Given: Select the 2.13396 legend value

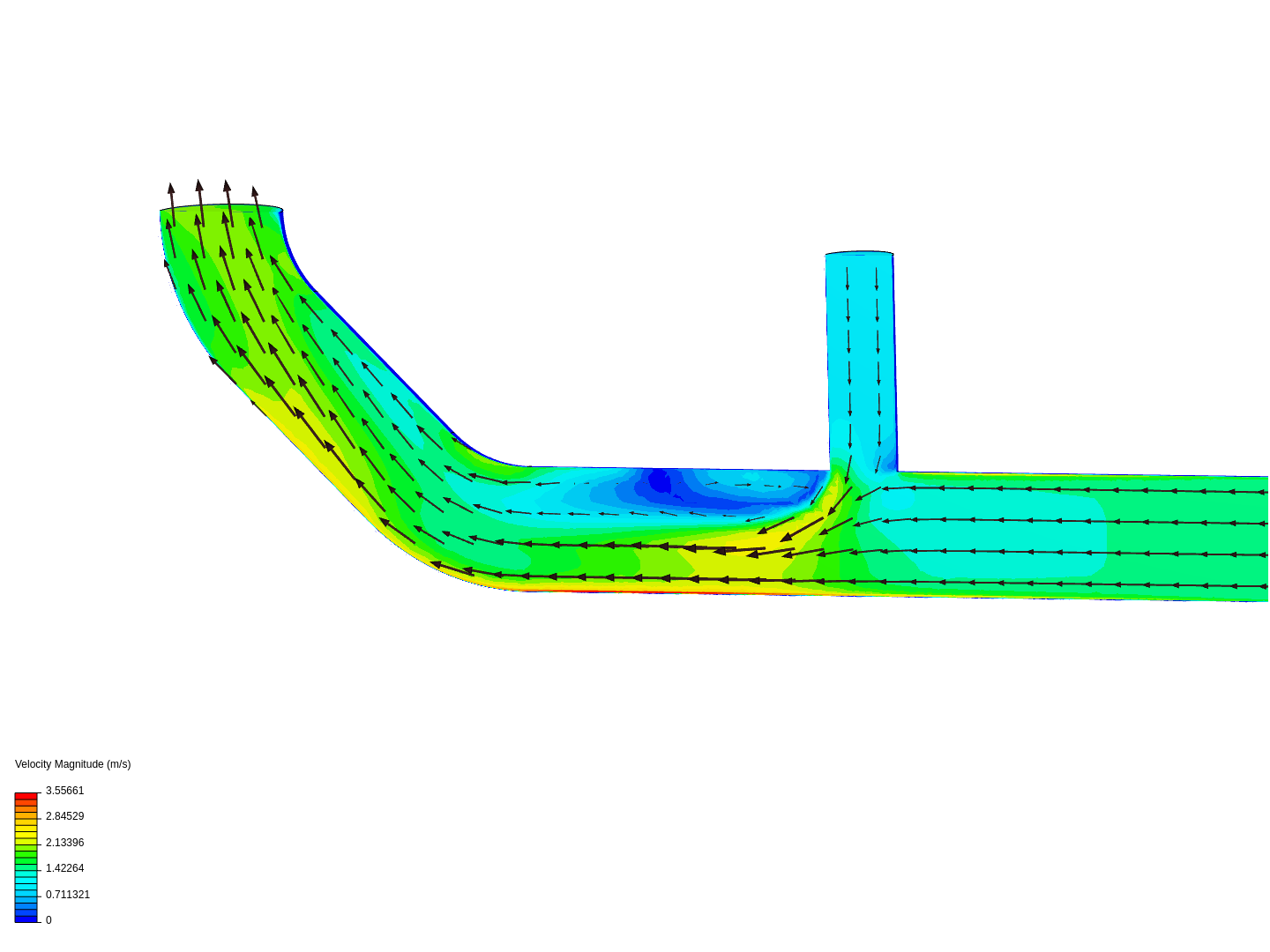Looking at the screenshot, I should tap(64, 843).
